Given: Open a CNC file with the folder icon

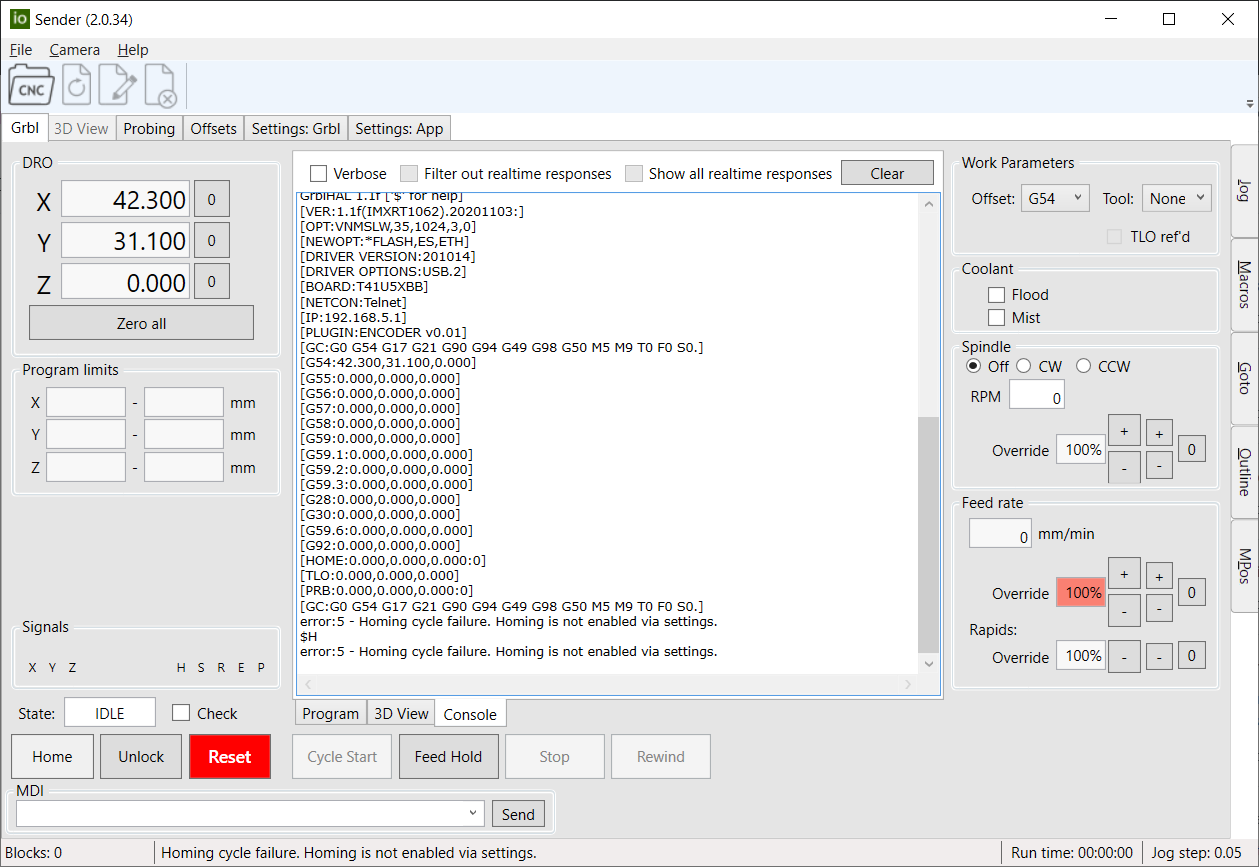Looking at the screenshot, I should (x=31, y=85).
